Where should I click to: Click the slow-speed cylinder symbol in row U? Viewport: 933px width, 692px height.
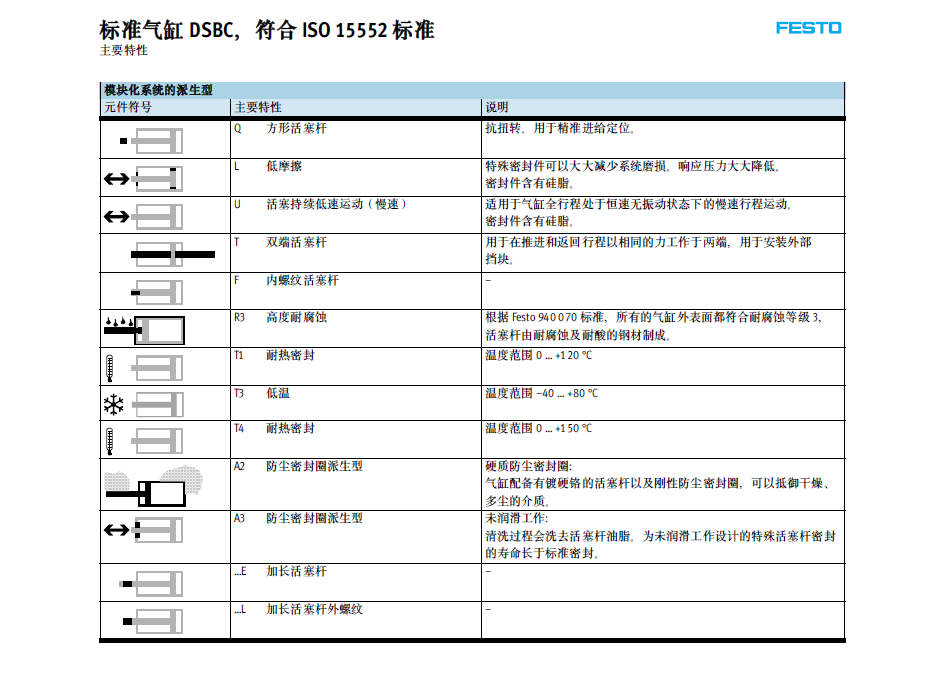pos(143,217)
